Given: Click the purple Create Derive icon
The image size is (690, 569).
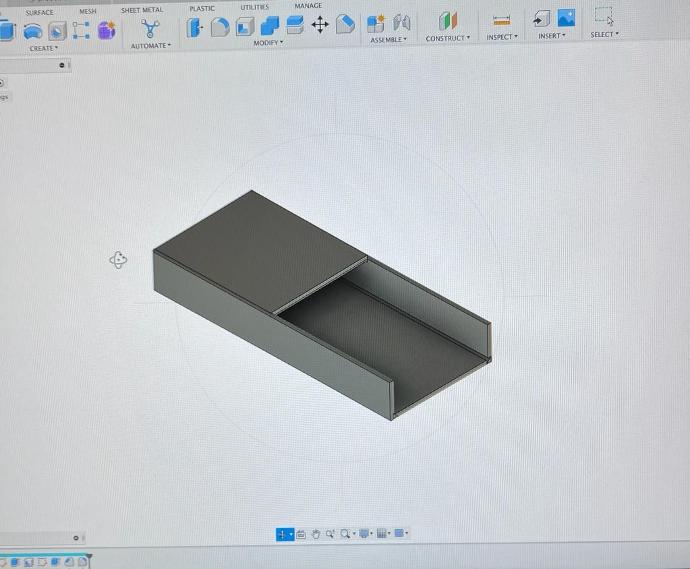Looking at the screenshot, I should [x=106, y=31].
